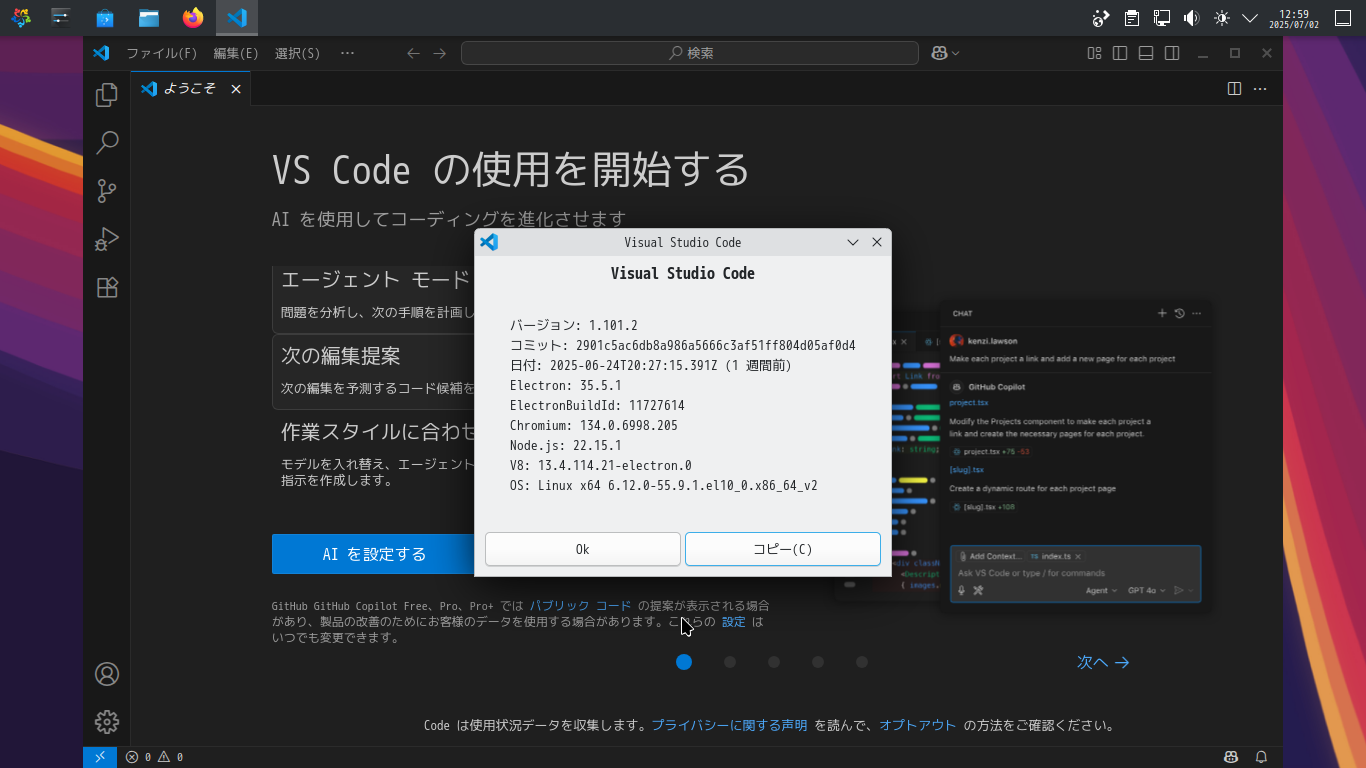Toggle the bottom panel
This screenshot has height=768, width=1366.
[x=1146, y=53]
